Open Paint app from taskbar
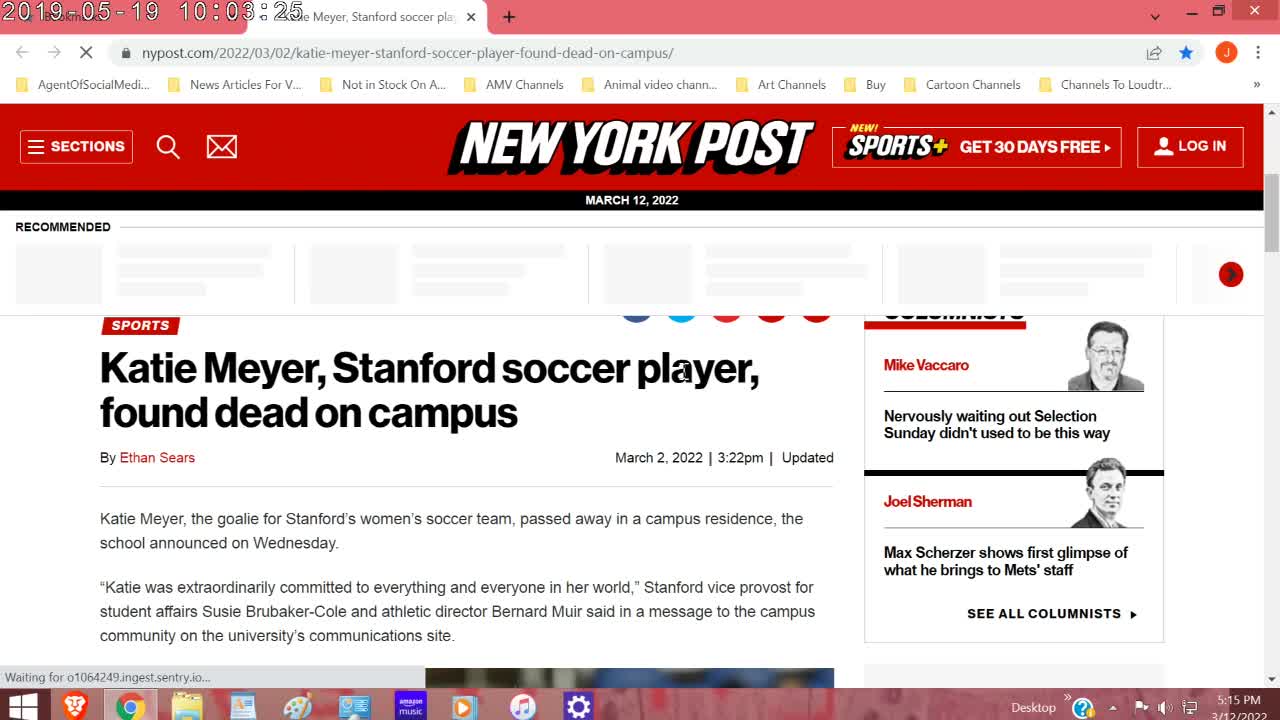The height and width of the screenshot is (720, 1280). click(297, 707)
